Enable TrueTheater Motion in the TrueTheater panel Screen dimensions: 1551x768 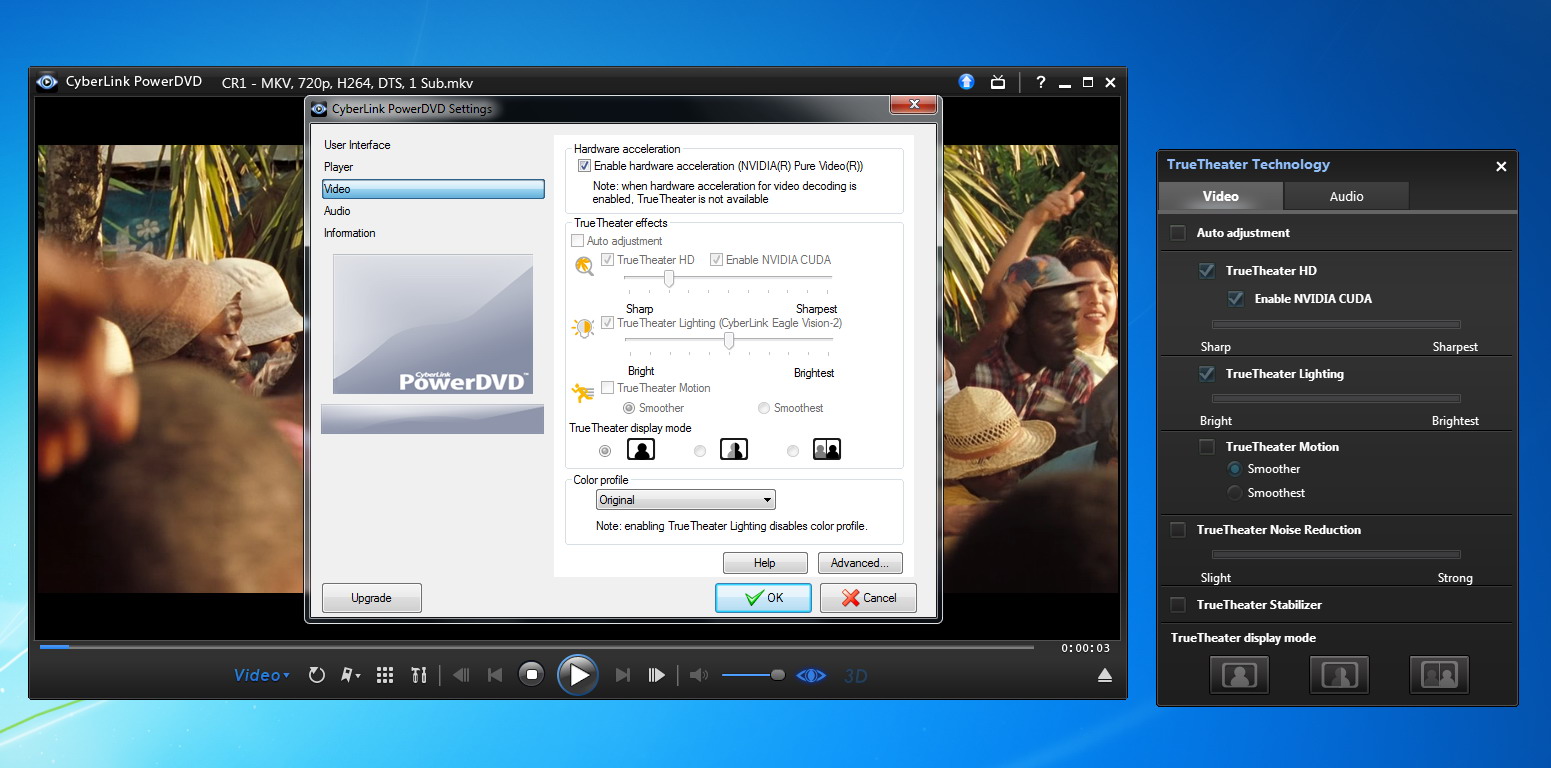pos(1207,447)
